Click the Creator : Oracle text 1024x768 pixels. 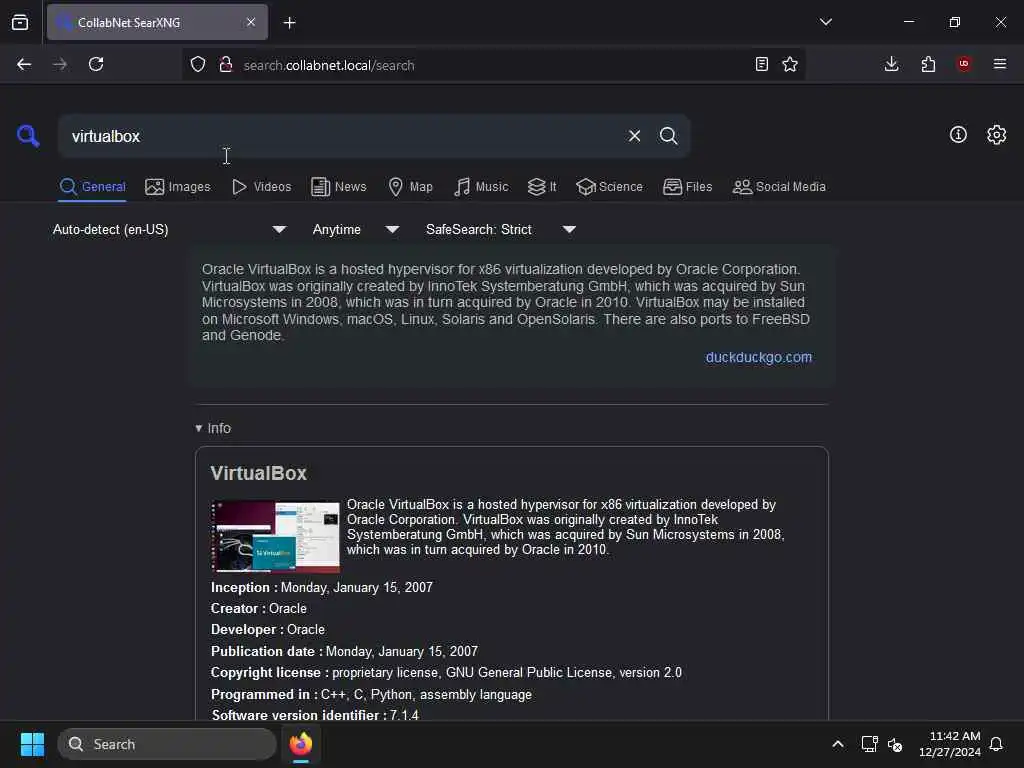(259, 608)
